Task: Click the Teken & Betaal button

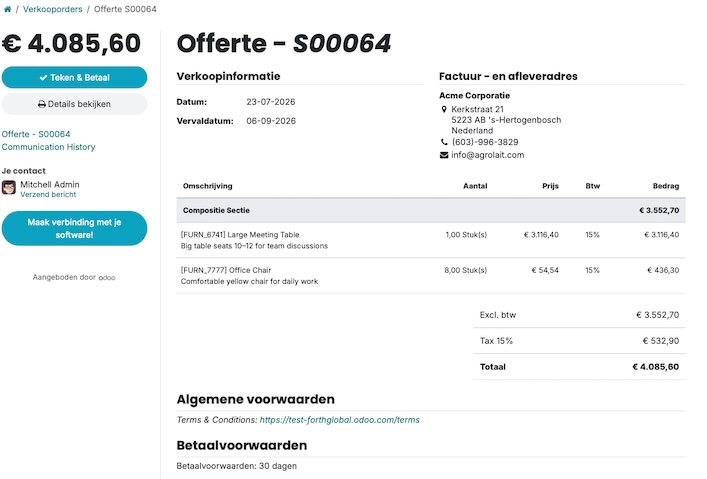Action: (x=74, y=78)
